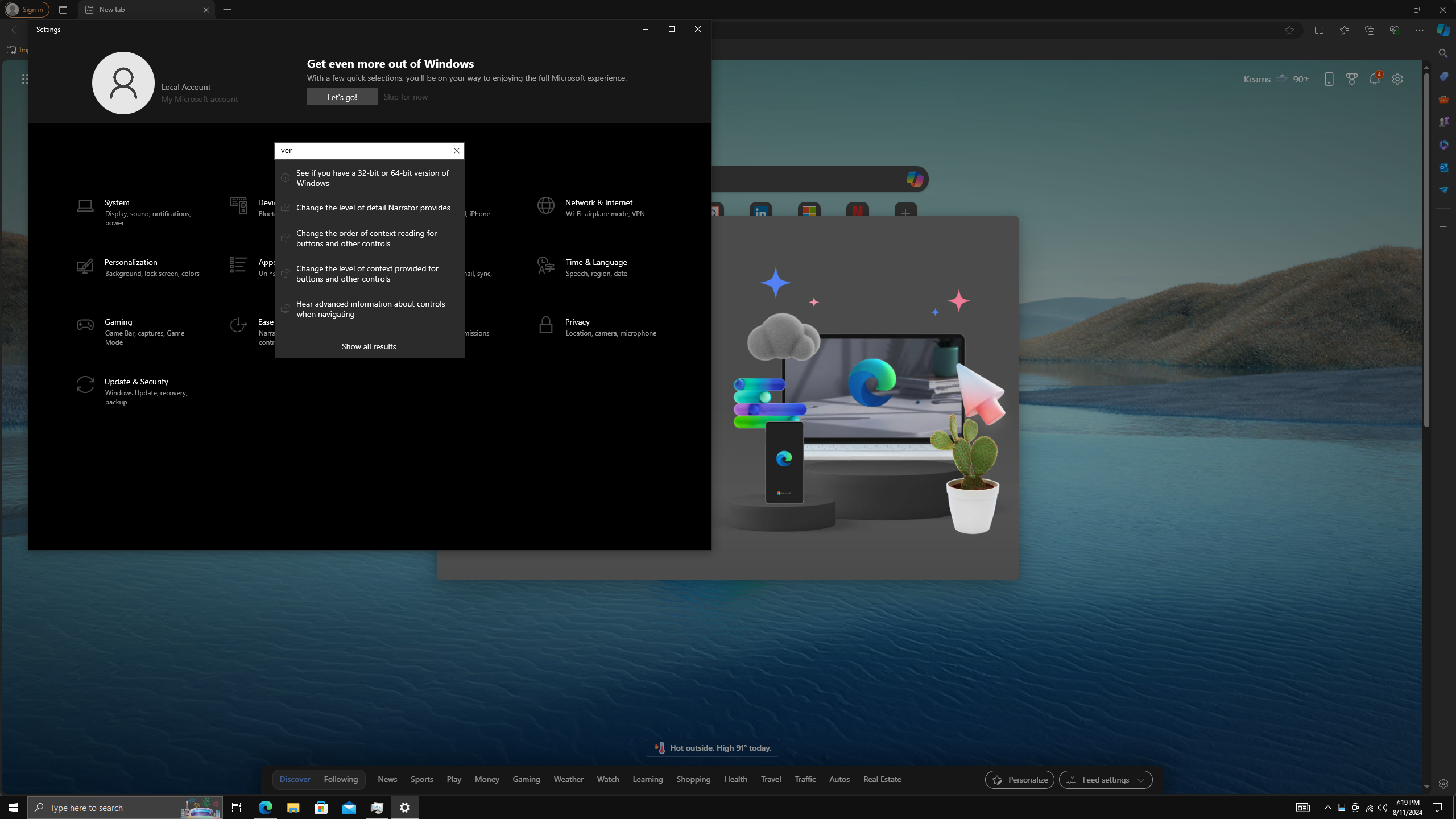
Task: Expand the Feed settings dropdown
Action: (1105, 780)
